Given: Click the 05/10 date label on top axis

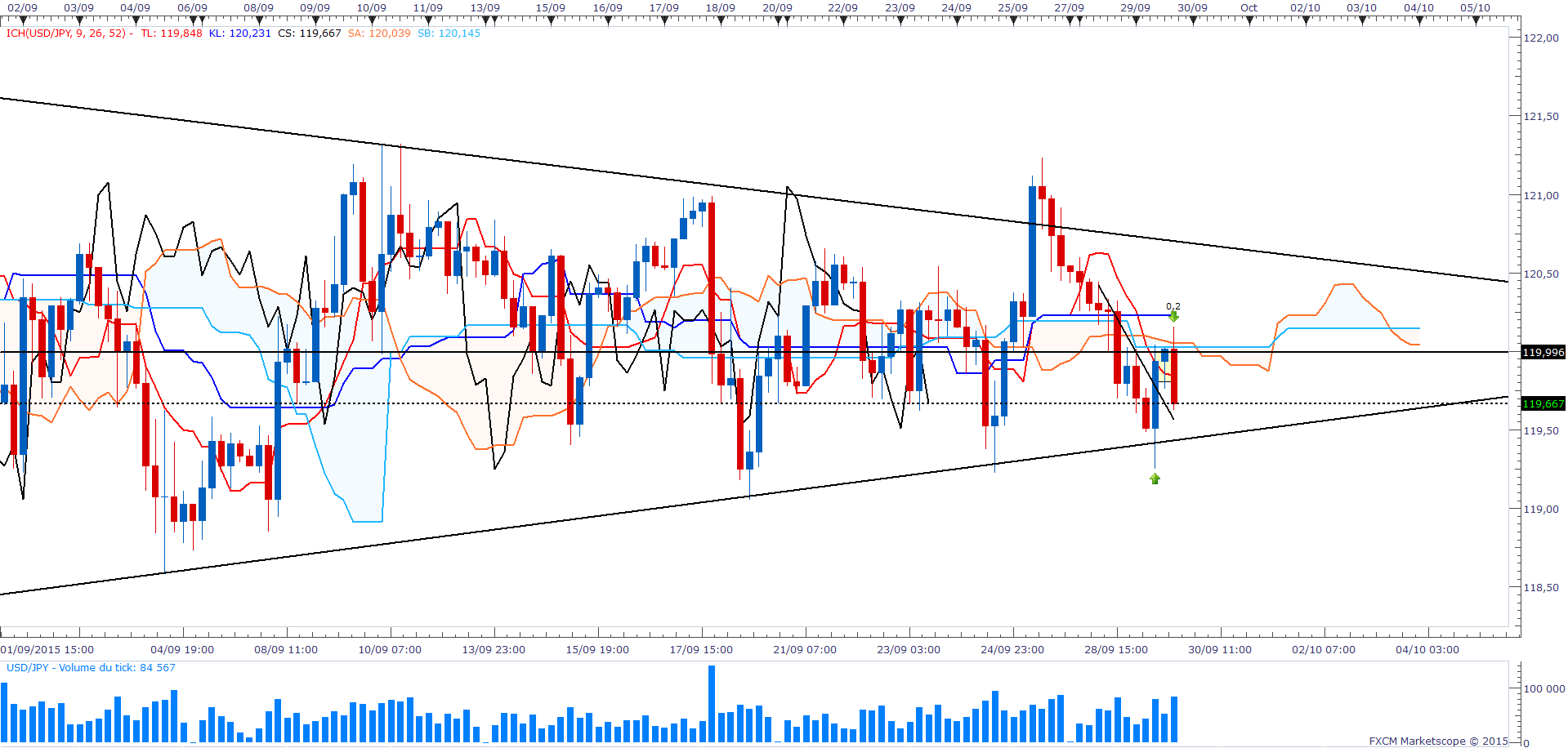Looking at the screenshot, I should point(1475,8).
